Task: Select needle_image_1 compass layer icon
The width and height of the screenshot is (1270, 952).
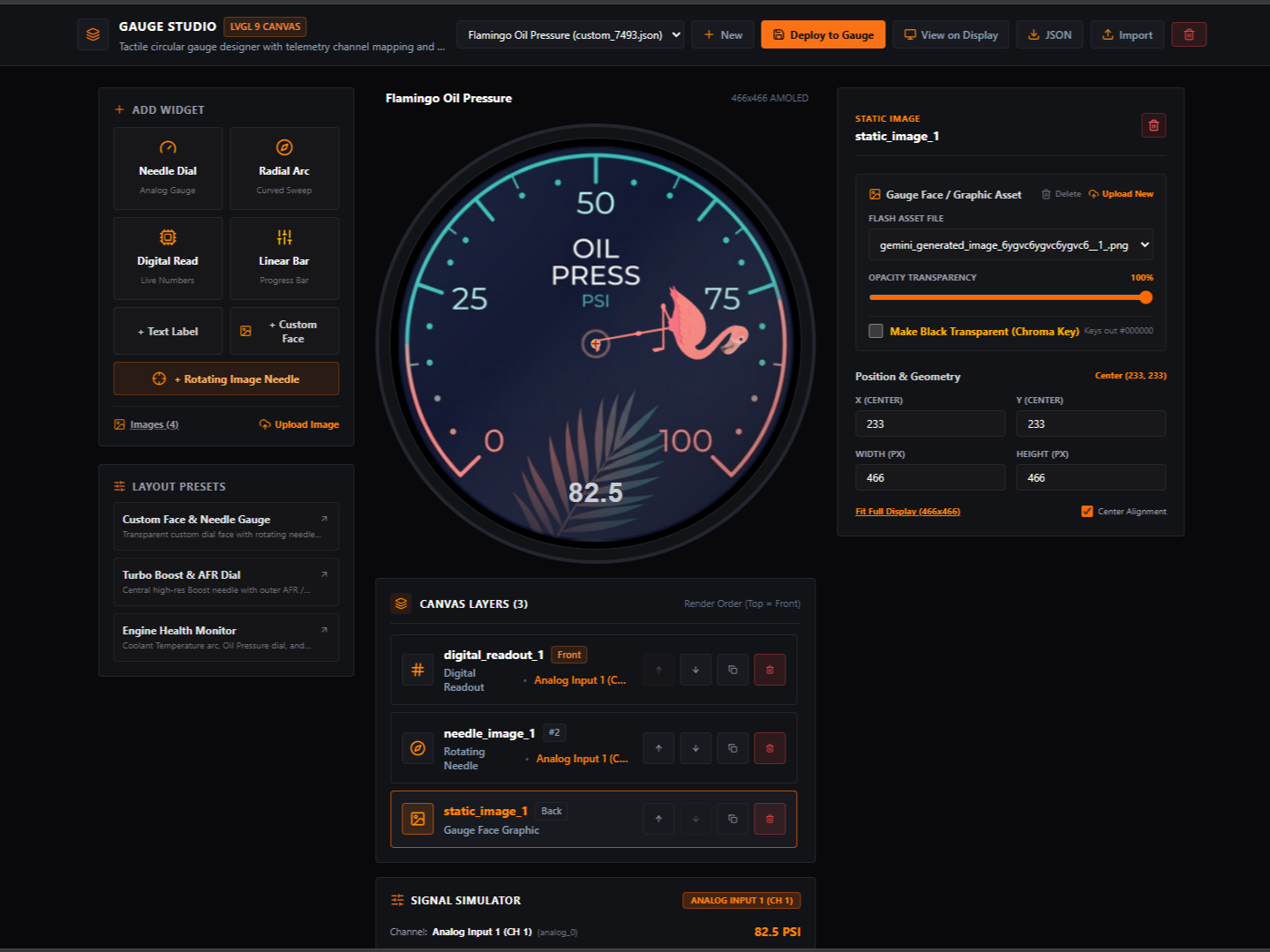Action: tap(417, 748)
